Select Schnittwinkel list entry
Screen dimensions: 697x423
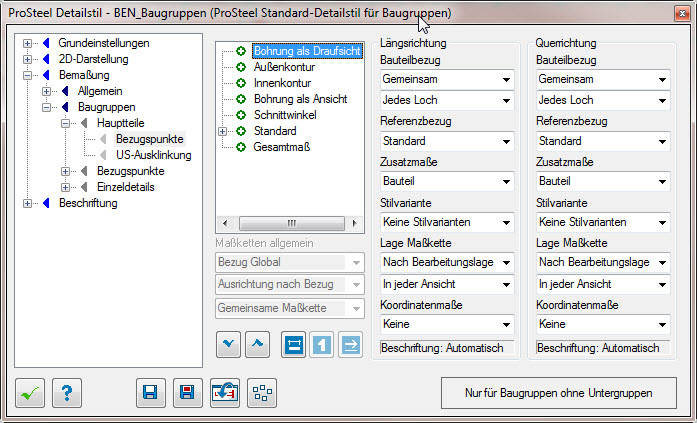285,115
